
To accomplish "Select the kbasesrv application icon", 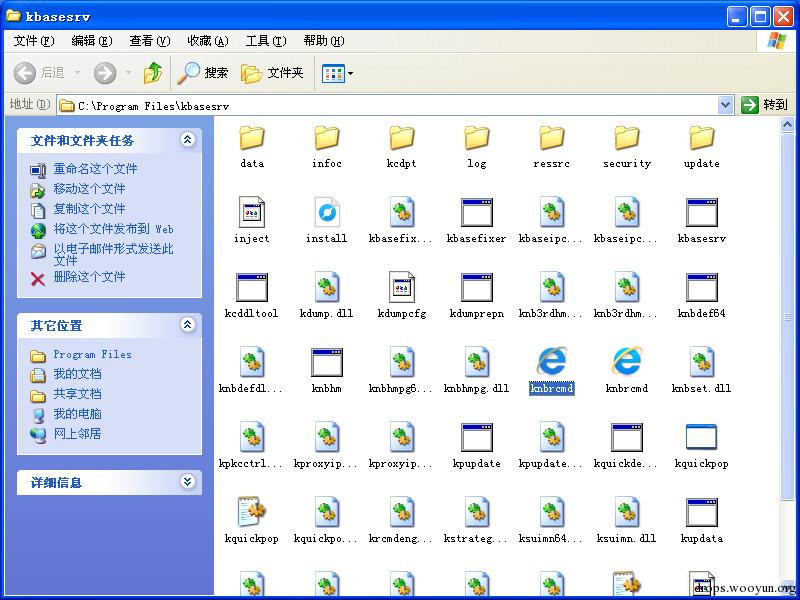I will pos(702,212).
